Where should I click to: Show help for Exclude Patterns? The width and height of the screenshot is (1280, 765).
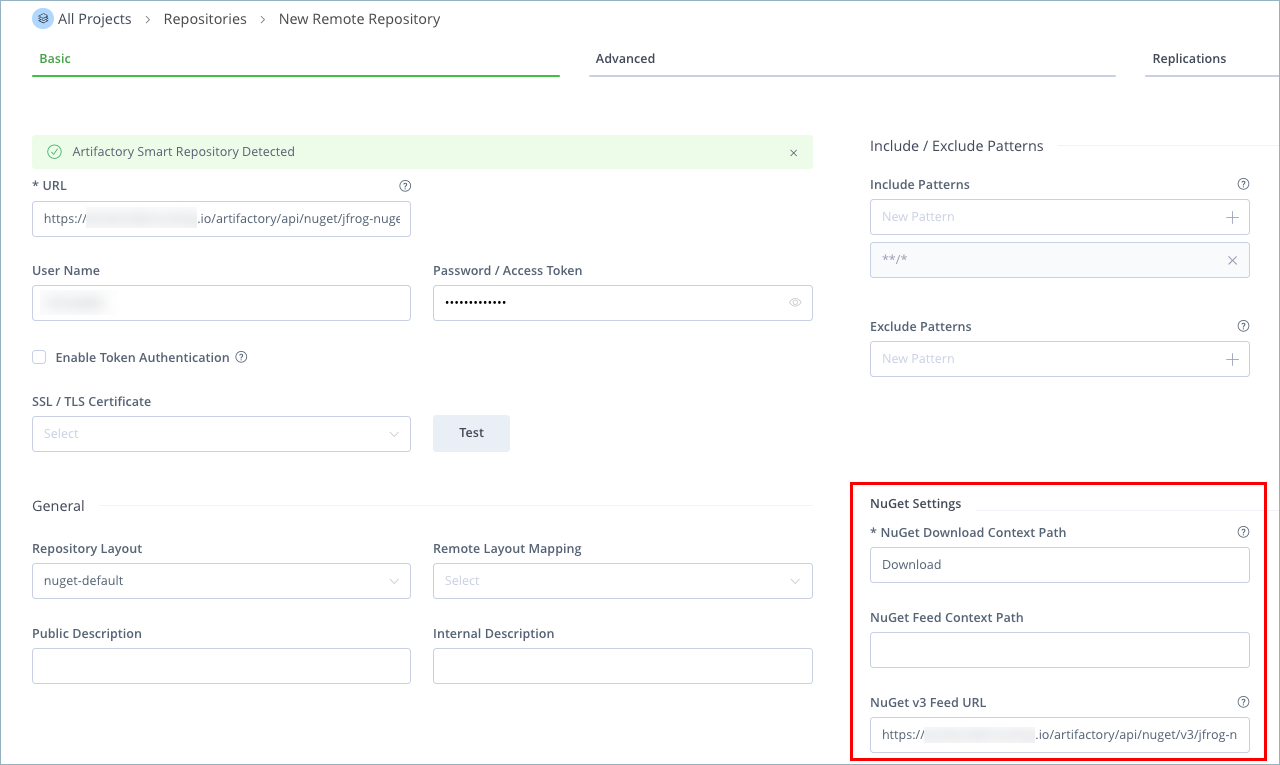click(x=1243, y=326)
